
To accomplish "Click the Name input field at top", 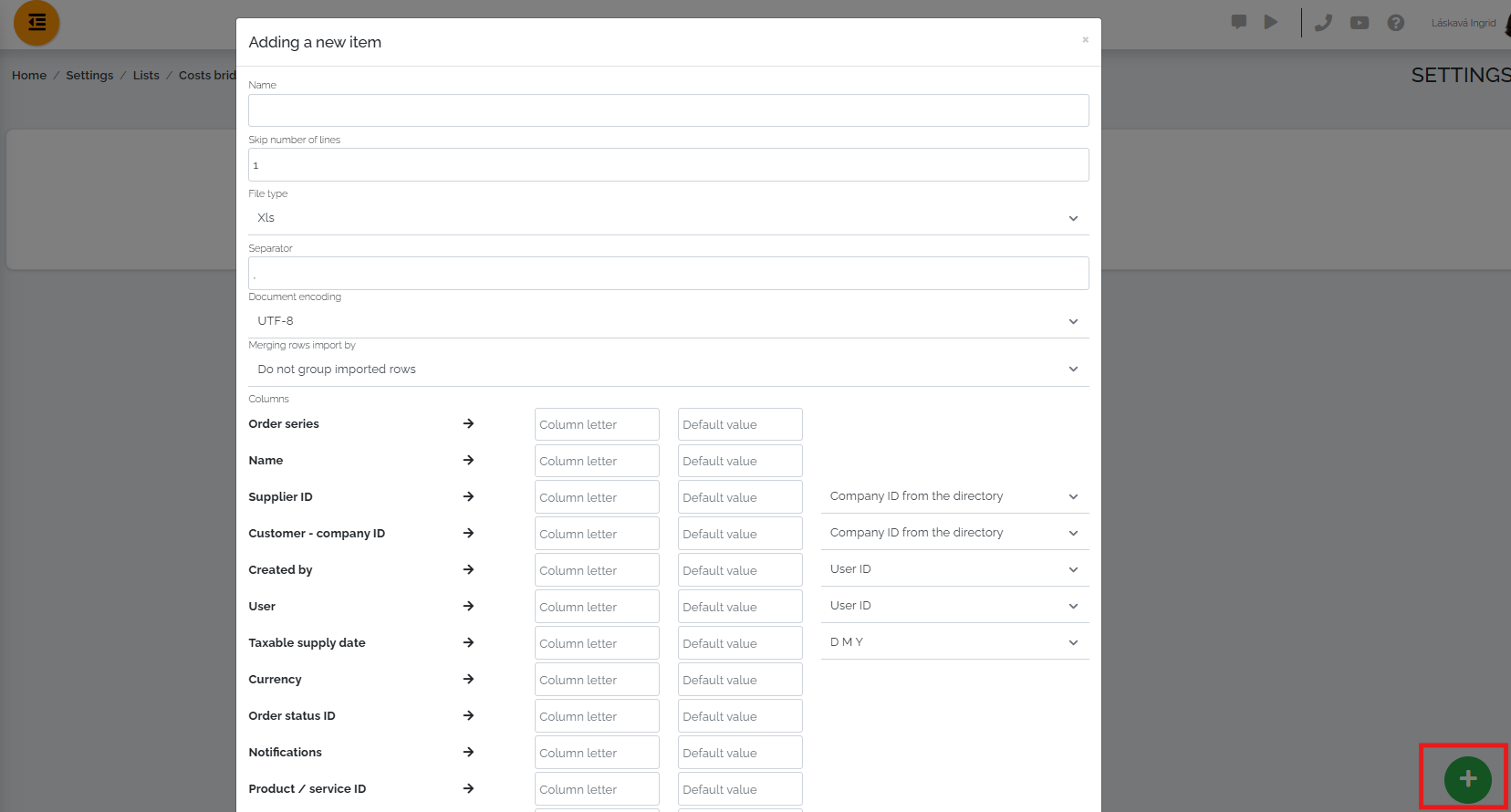I will coord(669,110).
